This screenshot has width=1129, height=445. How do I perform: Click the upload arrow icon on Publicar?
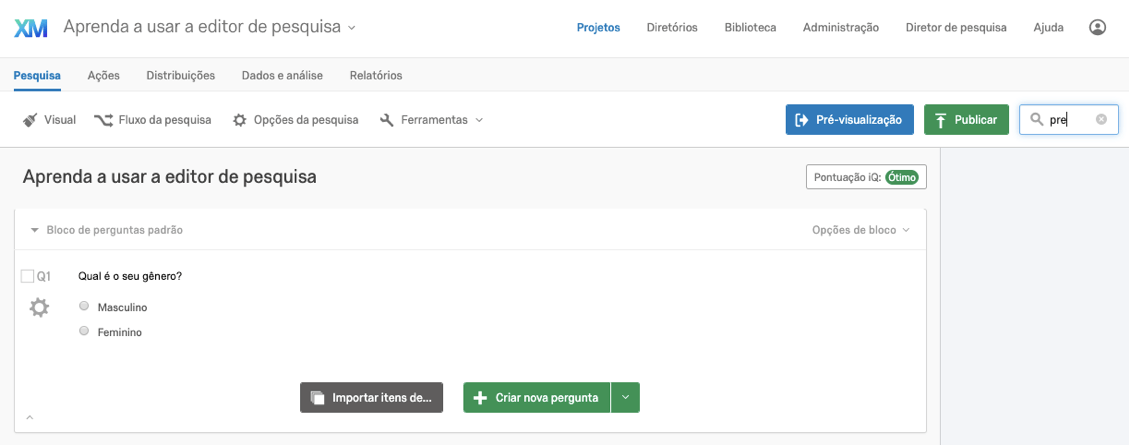pyautogui.click(x=940, y=120)
